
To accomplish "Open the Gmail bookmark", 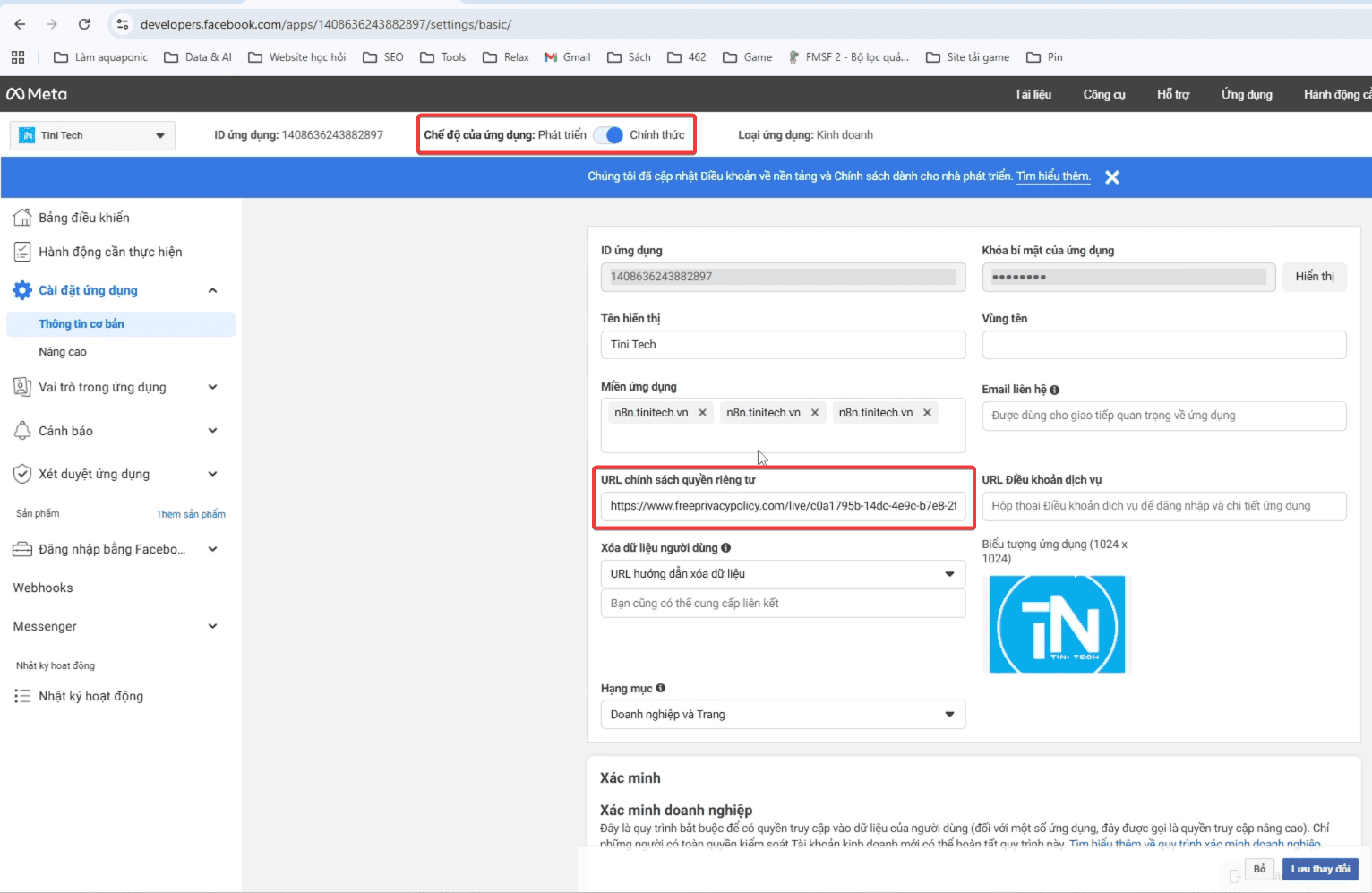I will [567, 57].
